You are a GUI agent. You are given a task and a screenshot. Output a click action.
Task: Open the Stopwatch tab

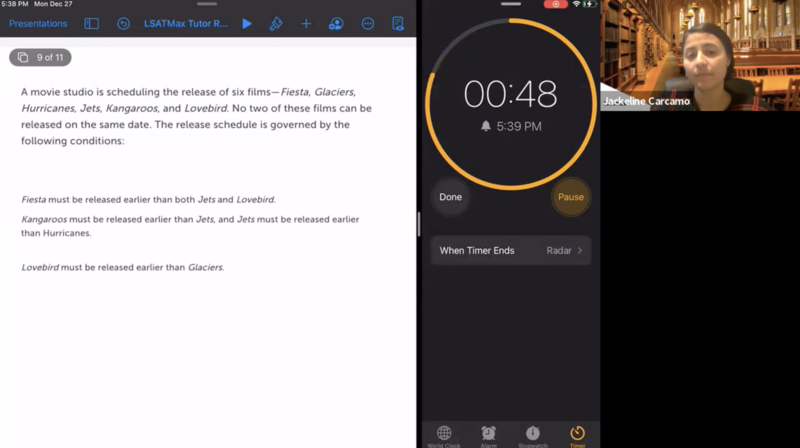[533, 436]
